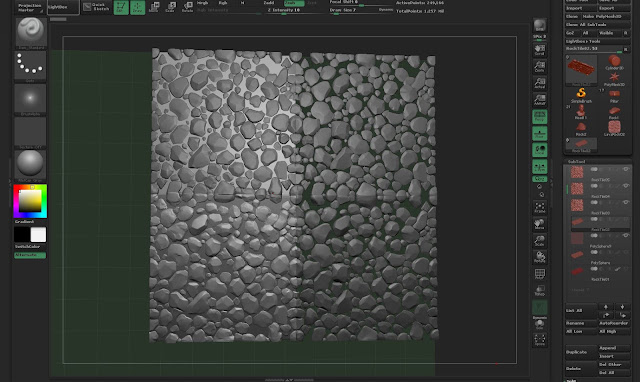Select the right shelf Scale view icon
This screenshot has width=640, height=382.
[x=540, y=240]
